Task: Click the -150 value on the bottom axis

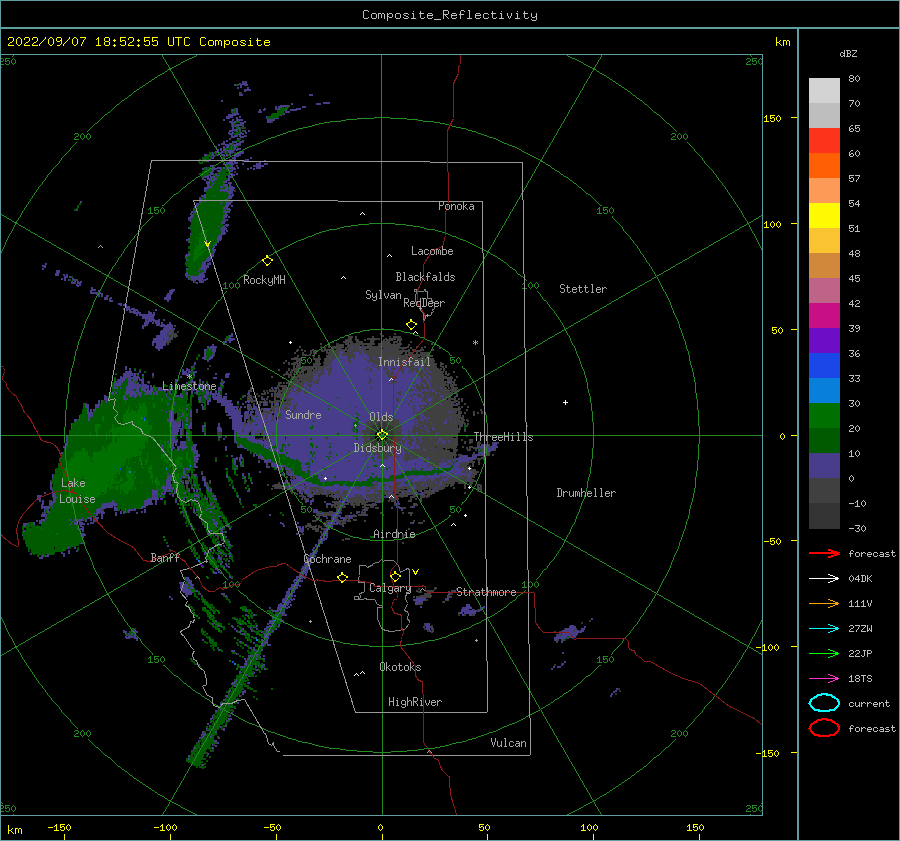Action: point(59,827)
